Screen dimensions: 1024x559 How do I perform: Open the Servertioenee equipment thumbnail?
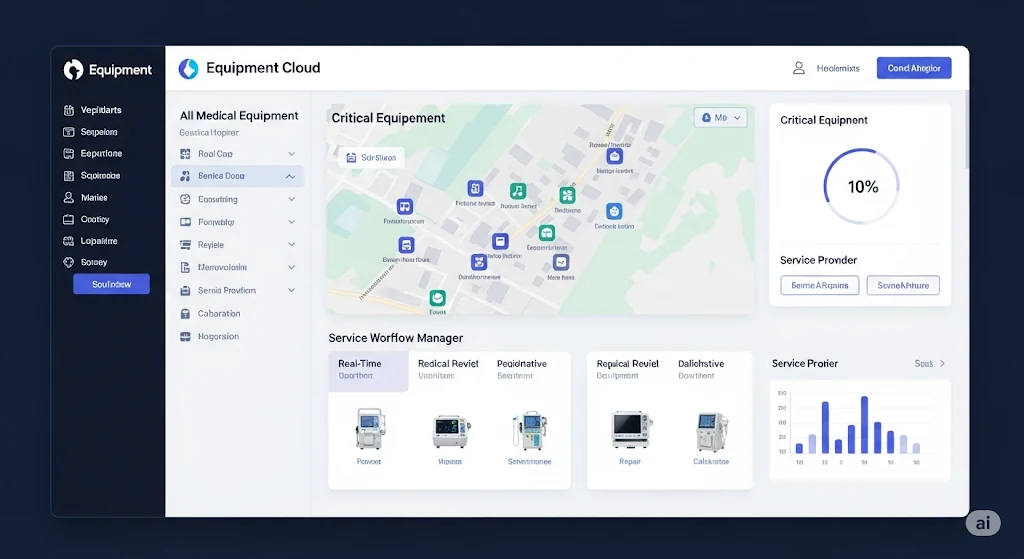tap(530, 430)
